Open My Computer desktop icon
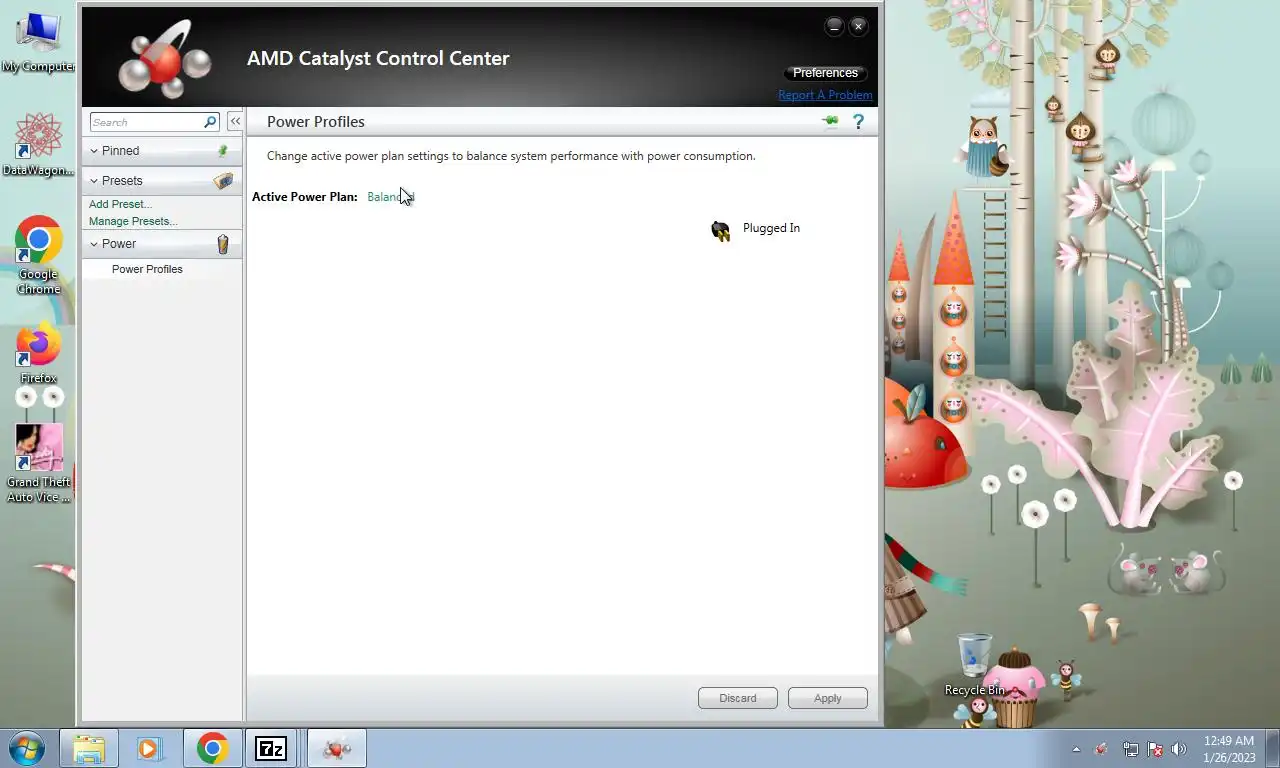 click(x=38, y=42)
